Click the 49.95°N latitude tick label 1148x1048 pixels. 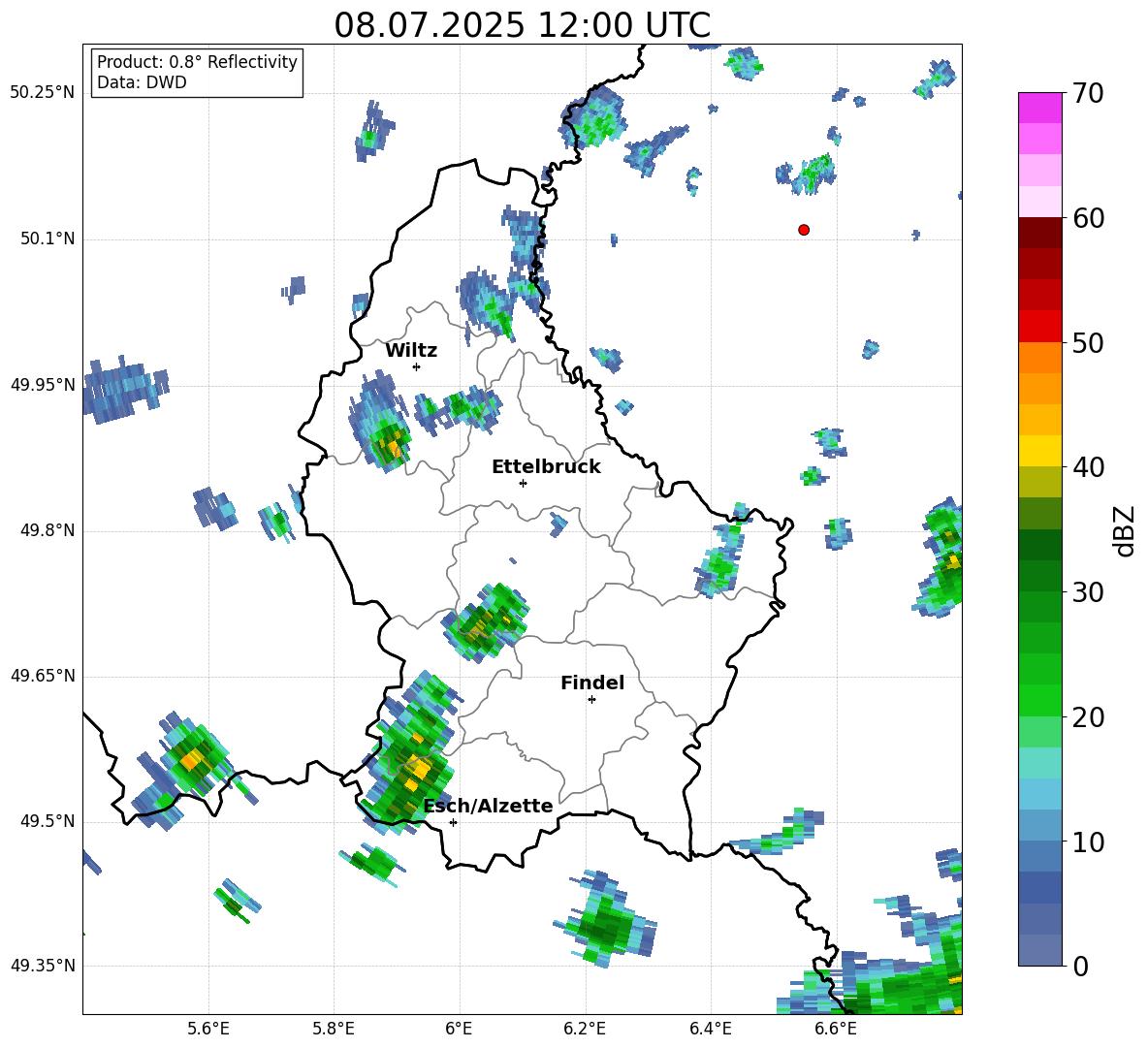tap(43, 384)
